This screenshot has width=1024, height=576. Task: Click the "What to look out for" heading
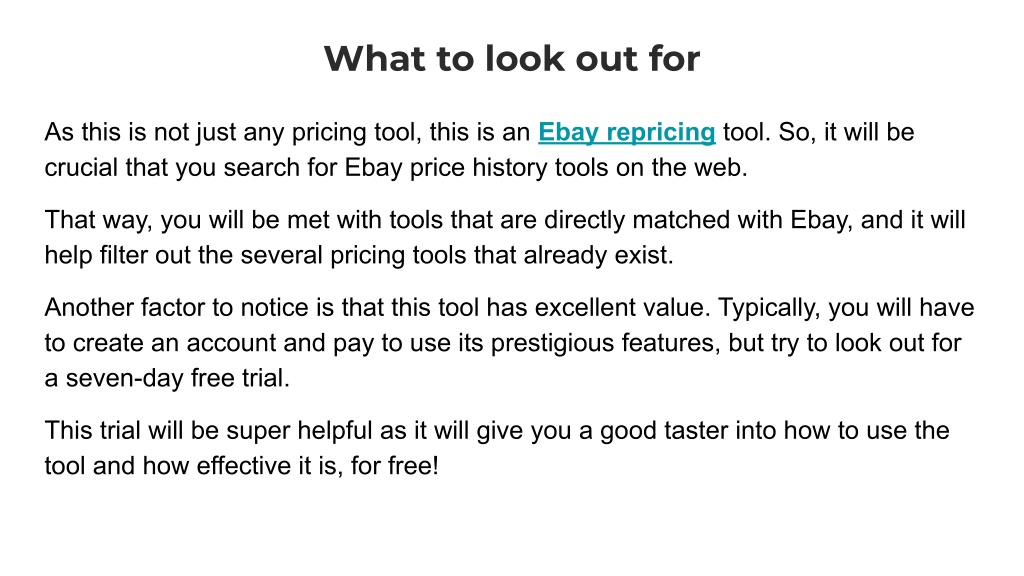click(x=512, y=59)
